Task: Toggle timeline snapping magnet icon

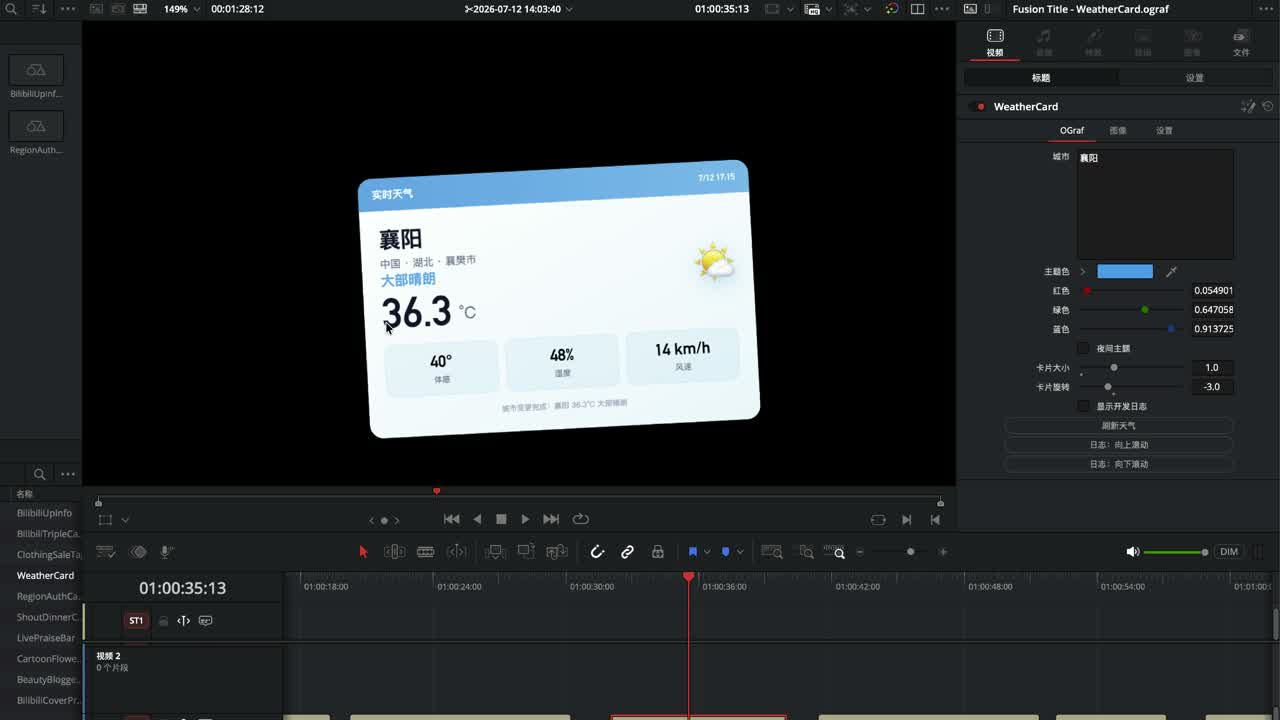Action: tap(597, 552)
